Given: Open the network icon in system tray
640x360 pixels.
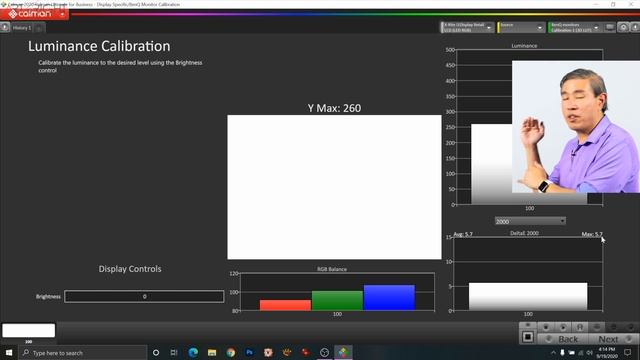Looking at the screenshot, I should [x=580, y=353].
